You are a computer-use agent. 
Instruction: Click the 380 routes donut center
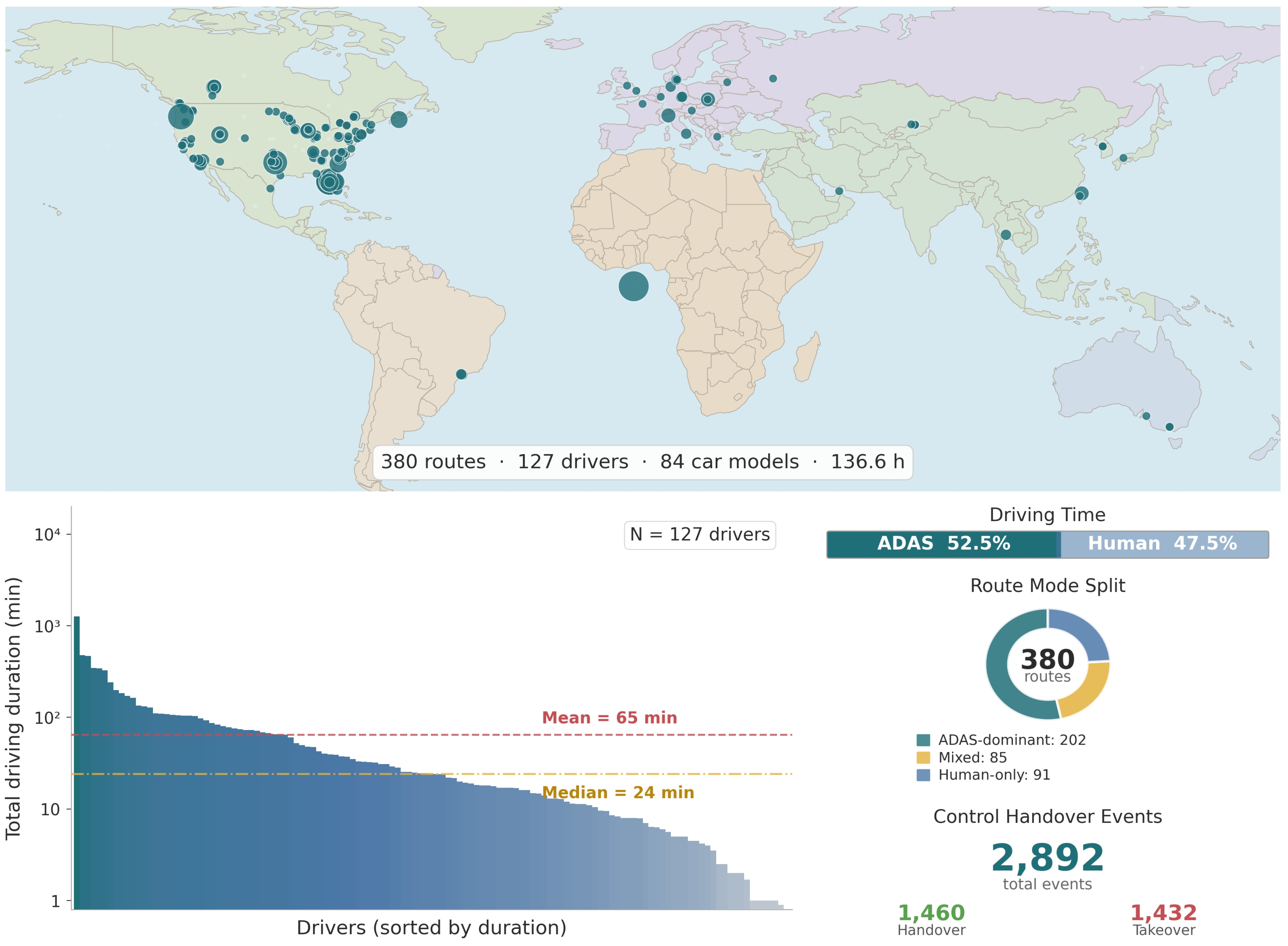pyautogui.click(x=1048, y=664)
